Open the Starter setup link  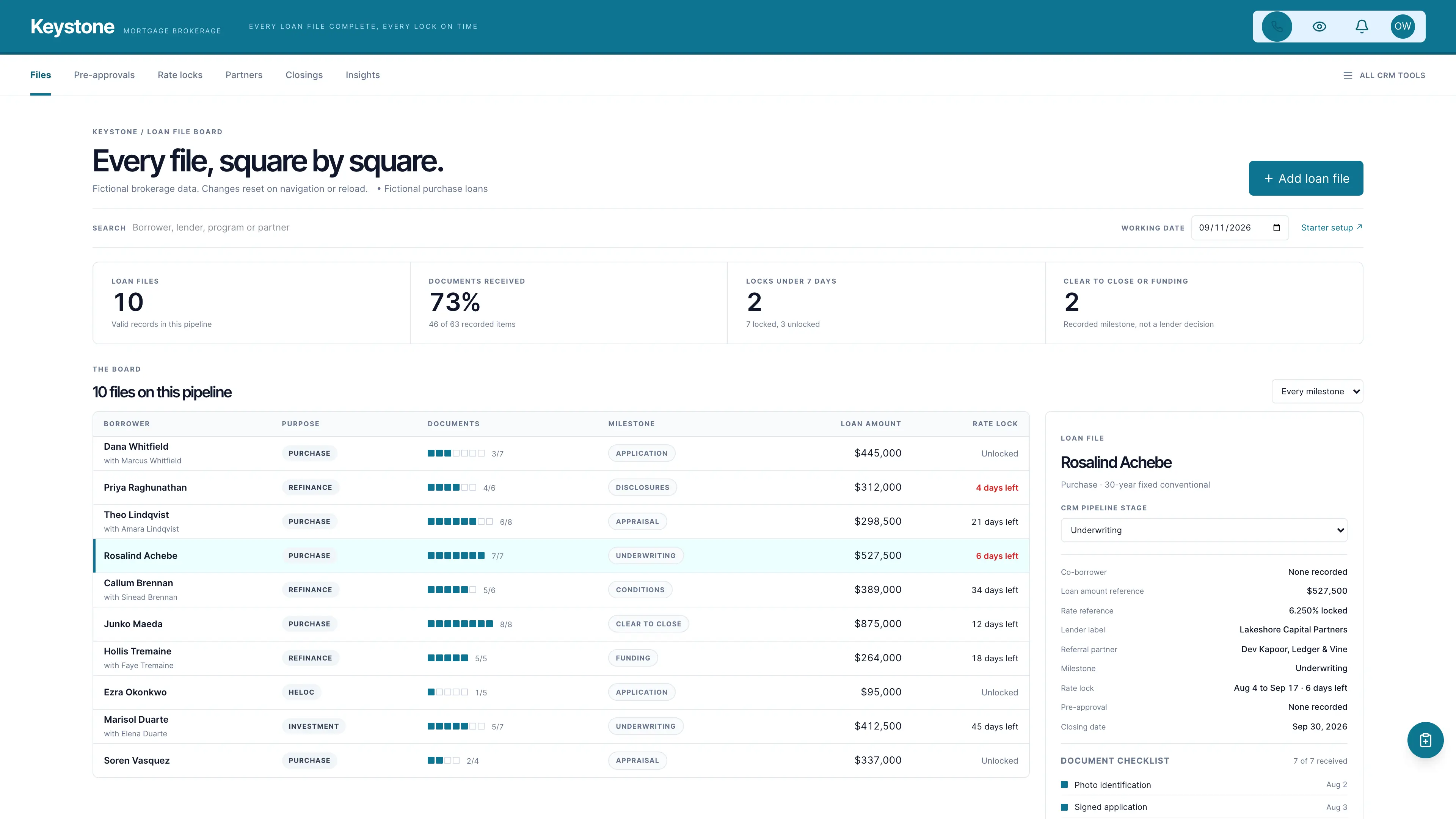[1331, 228]
